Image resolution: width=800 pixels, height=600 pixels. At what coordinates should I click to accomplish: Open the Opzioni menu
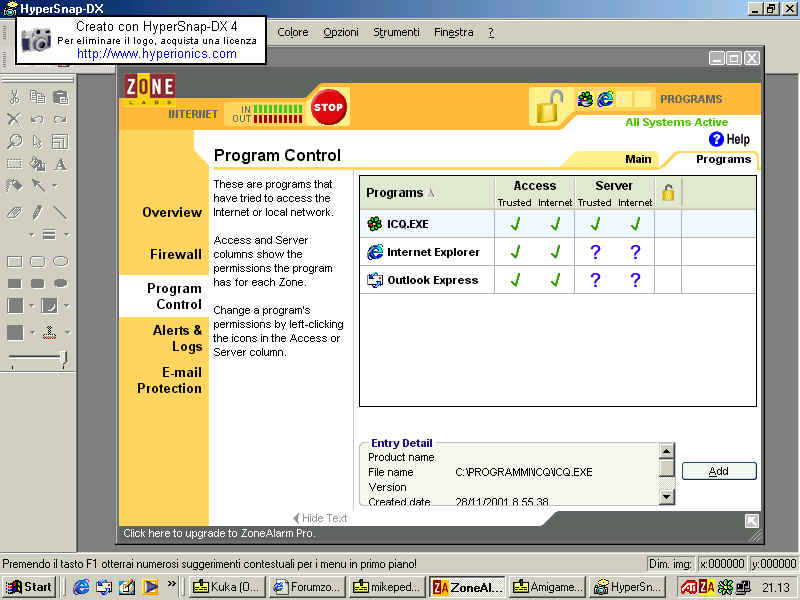(x=341, y=32)
